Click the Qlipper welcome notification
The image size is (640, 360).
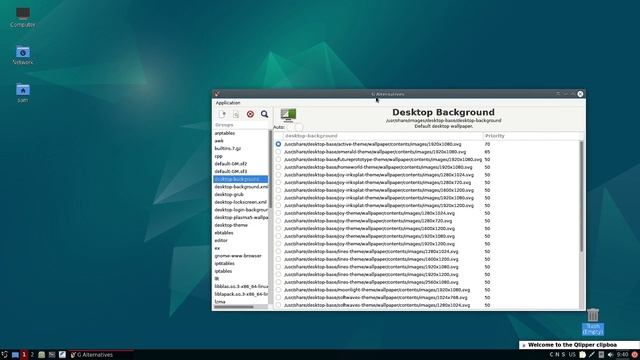(x=579, y=345)
